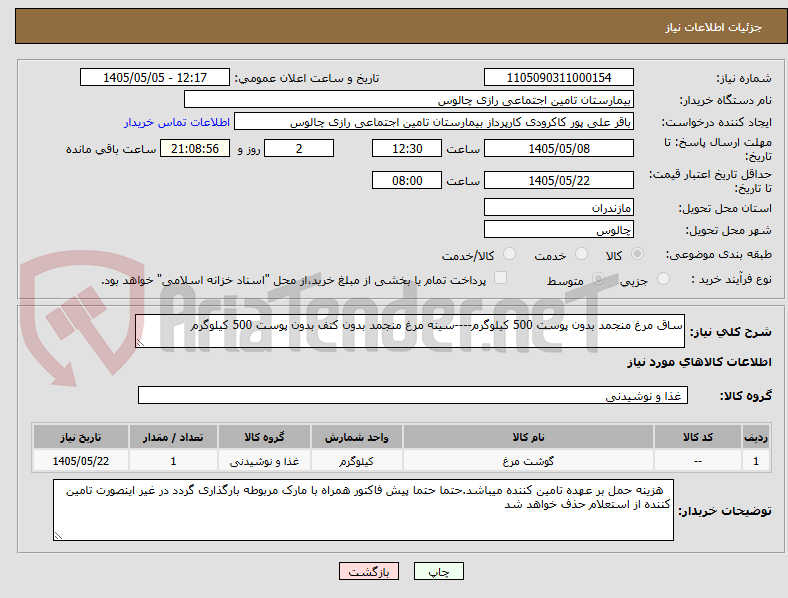Click the چاپ (print) button

click(x=438, y=571)
